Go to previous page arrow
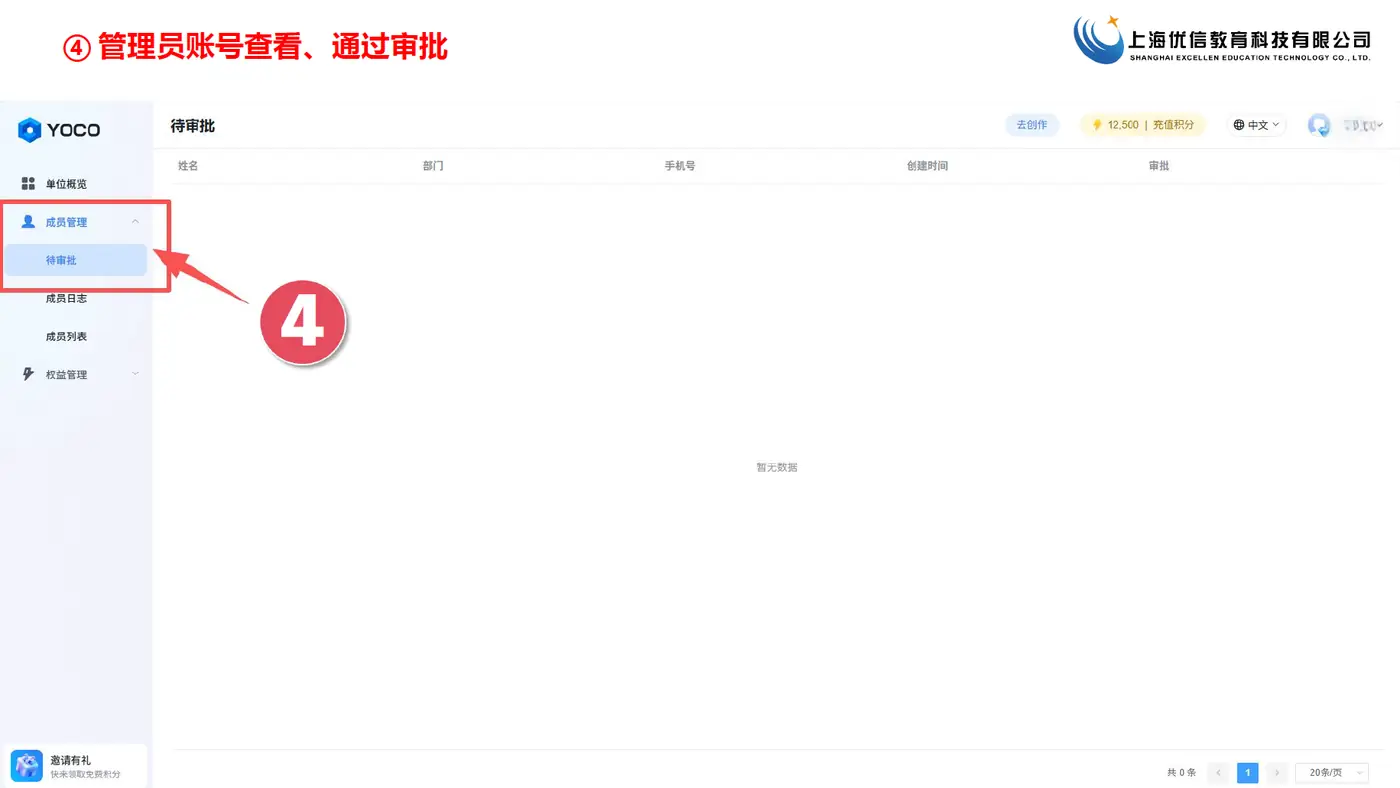 (x=1218, y=772)
